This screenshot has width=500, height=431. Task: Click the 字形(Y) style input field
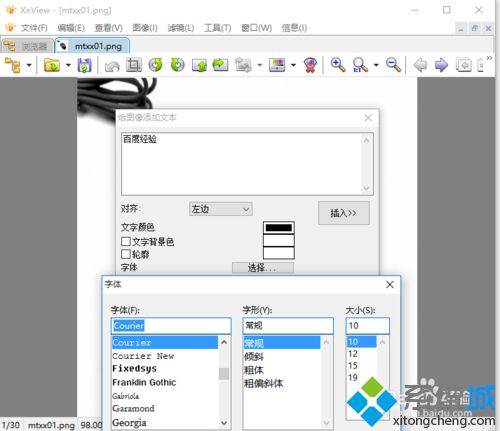288,326
